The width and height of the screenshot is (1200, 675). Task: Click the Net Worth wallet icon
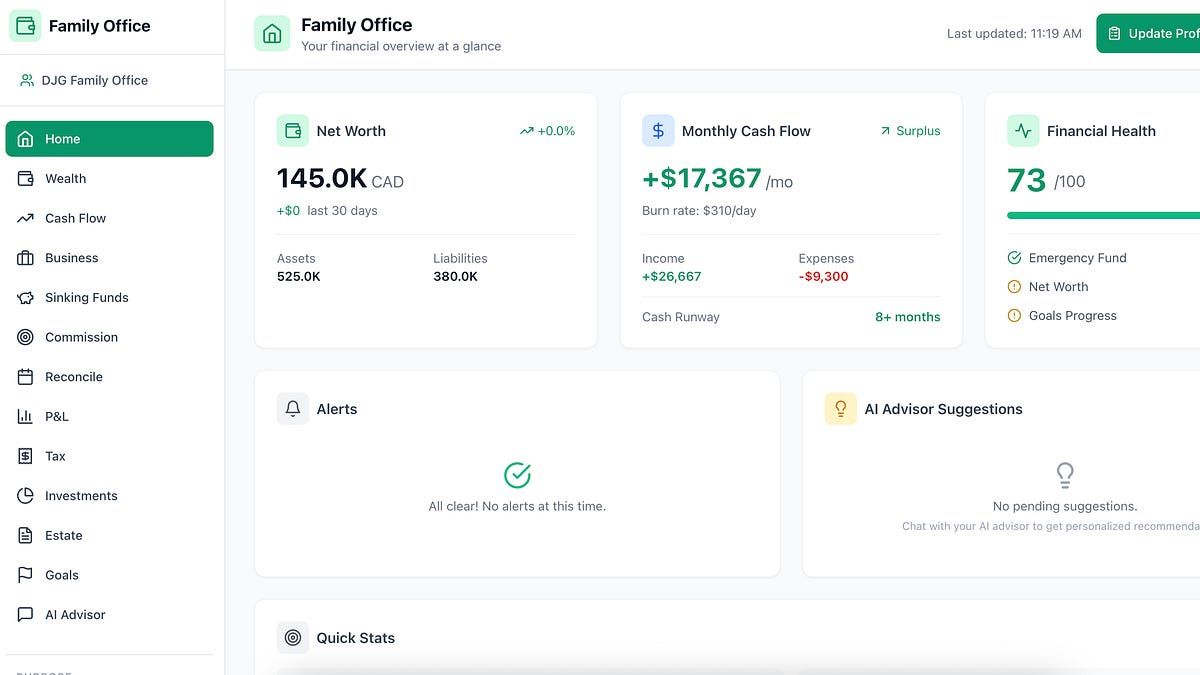tap(293, 131)
